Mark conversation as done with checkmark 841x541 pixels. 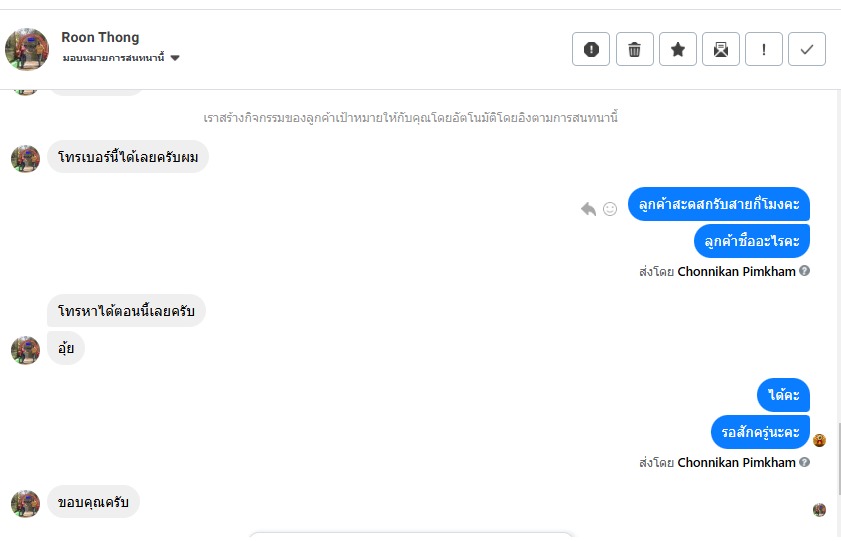click(807, 49)
